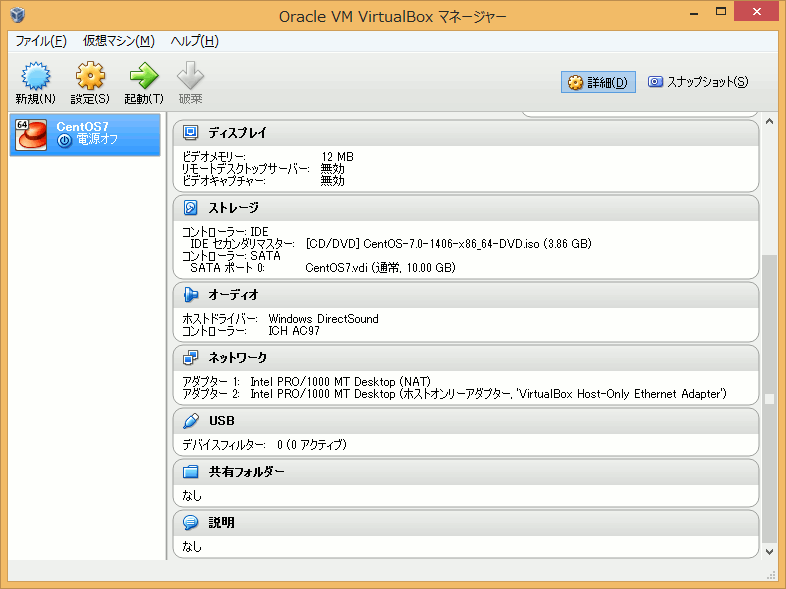
Task: Switch to Snapshots (スナップショット) view
Action: (698, 82)
